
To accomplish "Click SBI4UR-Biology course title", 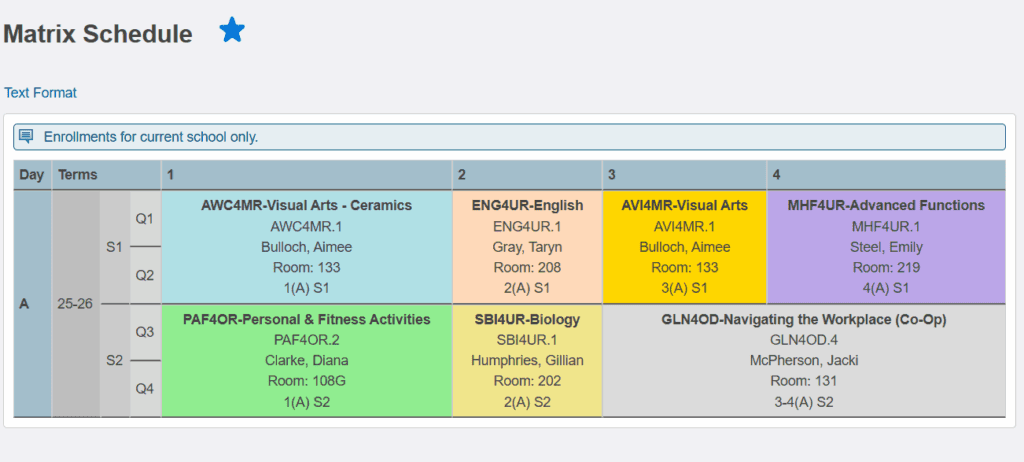I will (x=527, y=320).
